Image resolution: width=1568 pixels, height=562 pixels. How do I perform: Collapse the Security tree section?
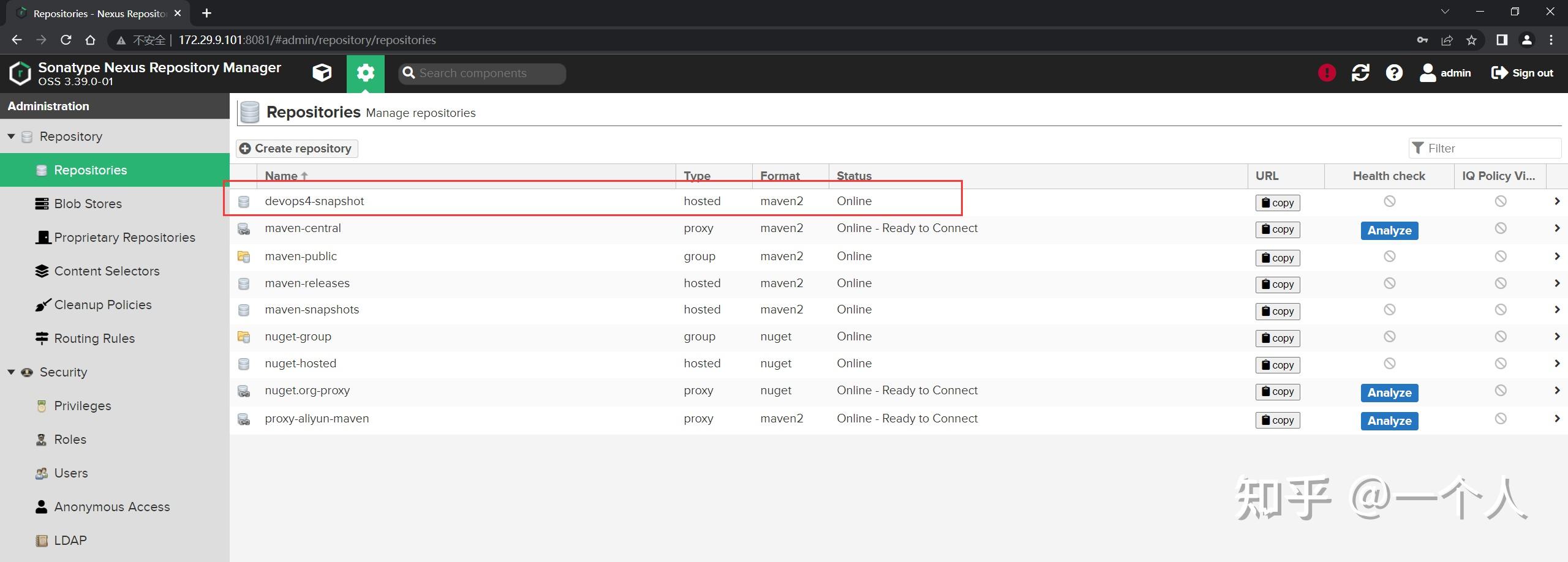pyautogui.click(x=11, y=372)
